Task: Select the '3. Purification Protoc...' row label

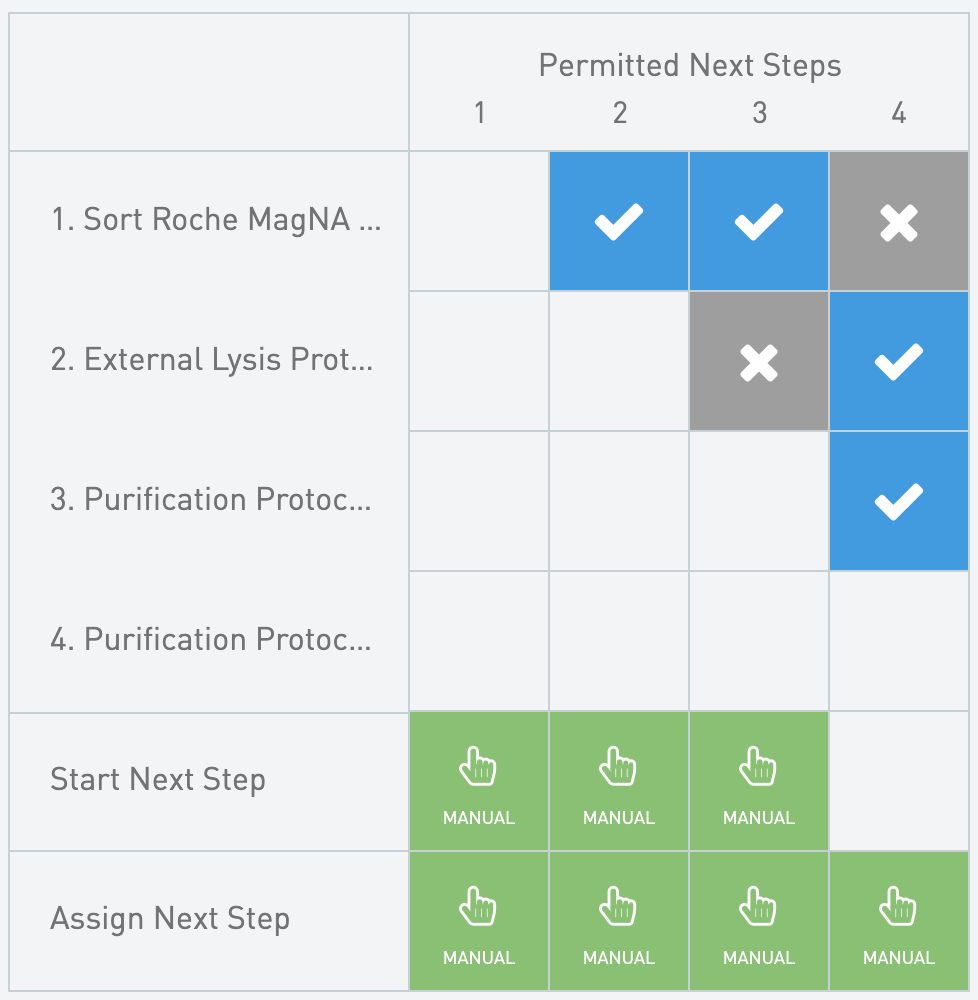Action: tap(211, 499)
